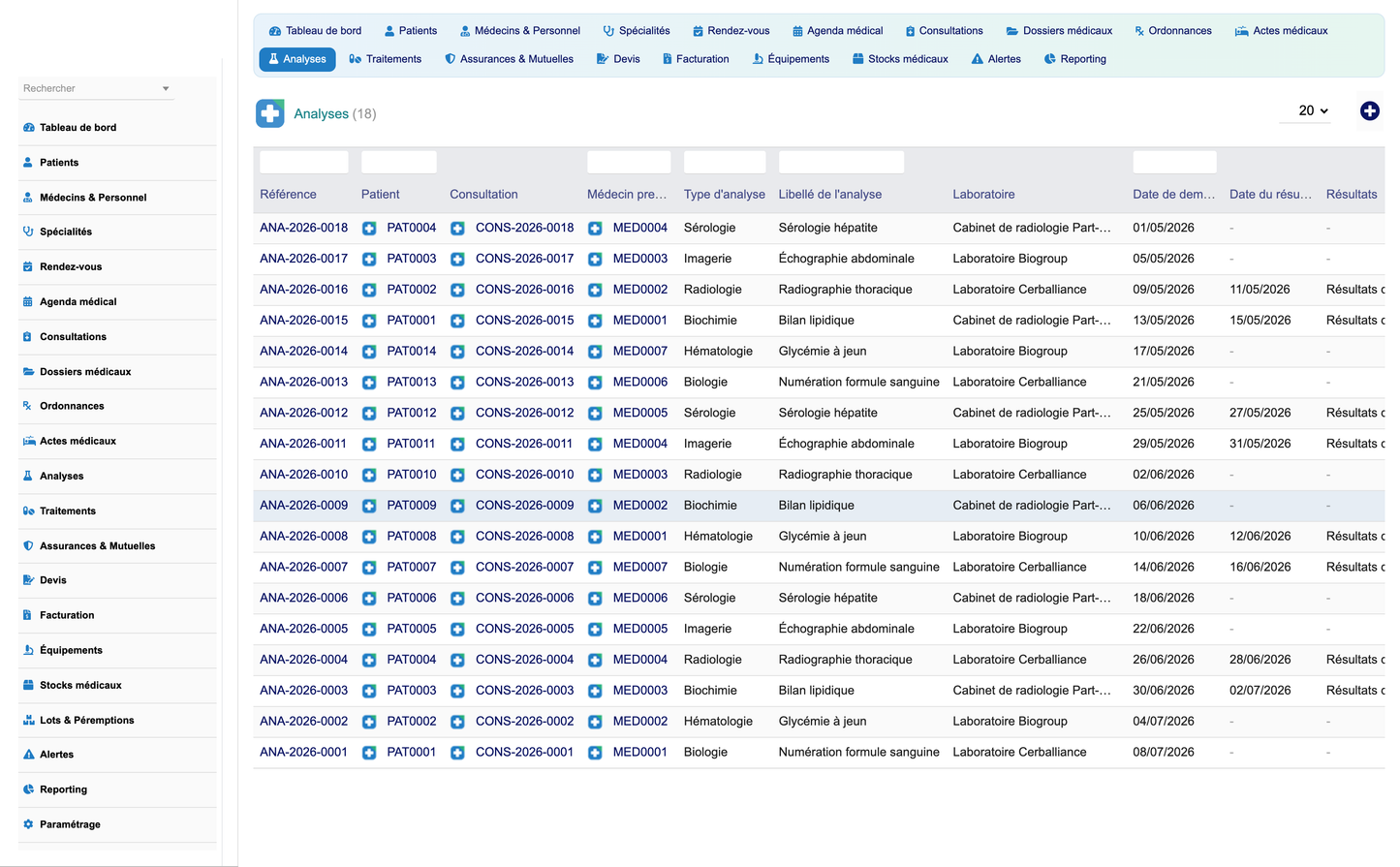Open the consultation link CONS-2026-0015
Viewport: 1400px width, 867px height.
[524, 321]
